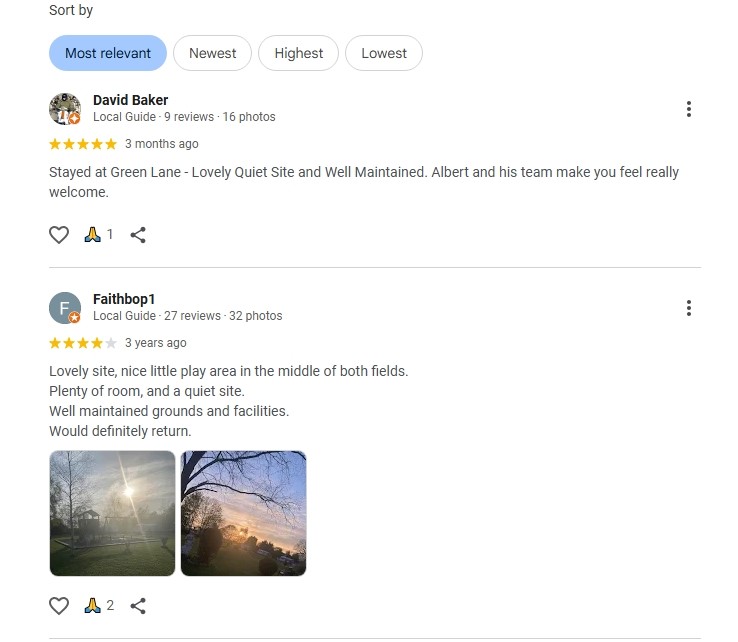Viewport: 738px width, 642px height.
Task: Select the Most relevant sort option
Action: (x=108, y=53)
